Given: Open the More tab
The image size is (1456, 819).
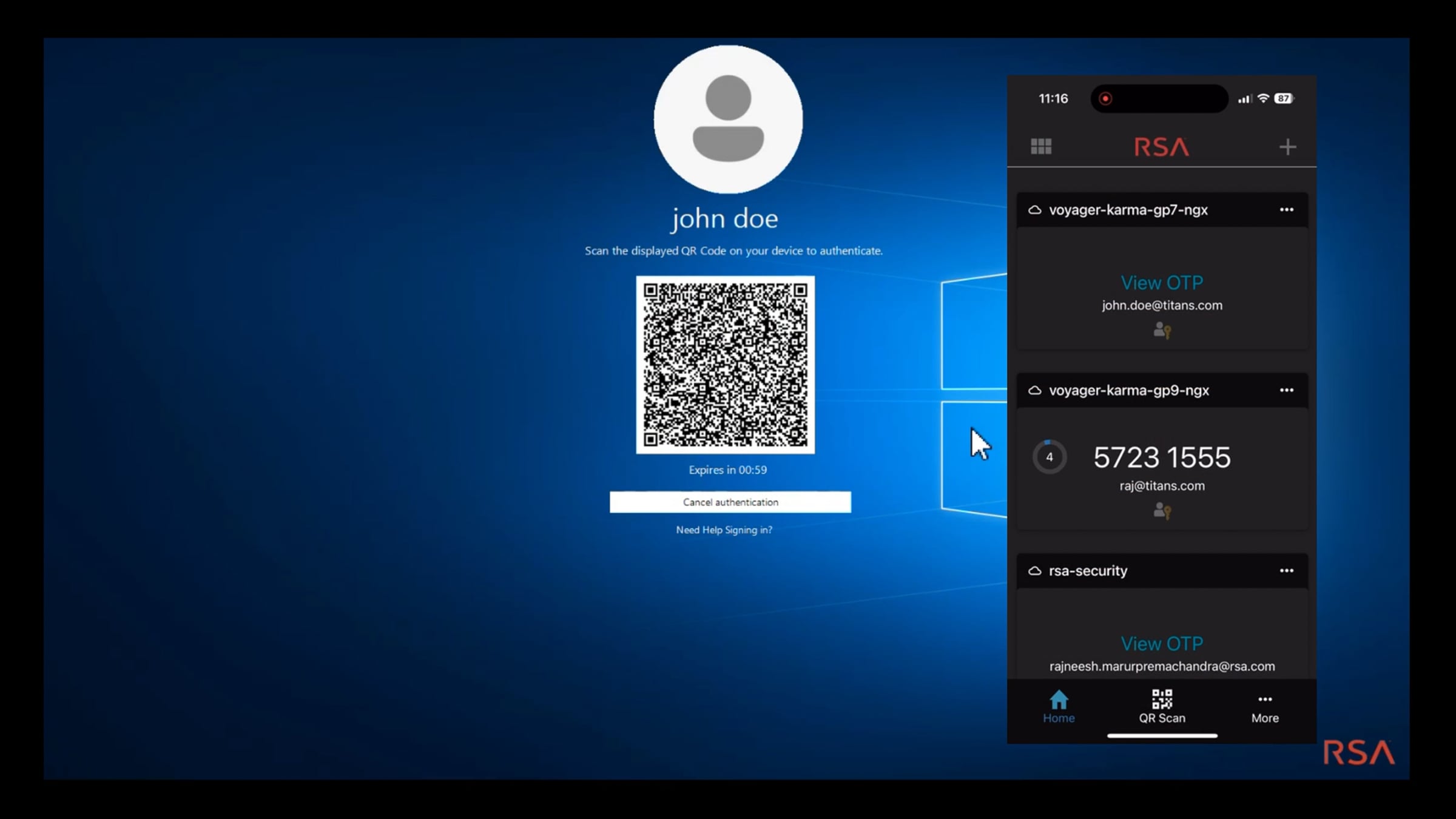Looking at the screenshot, I should (x=1265, y=709).
